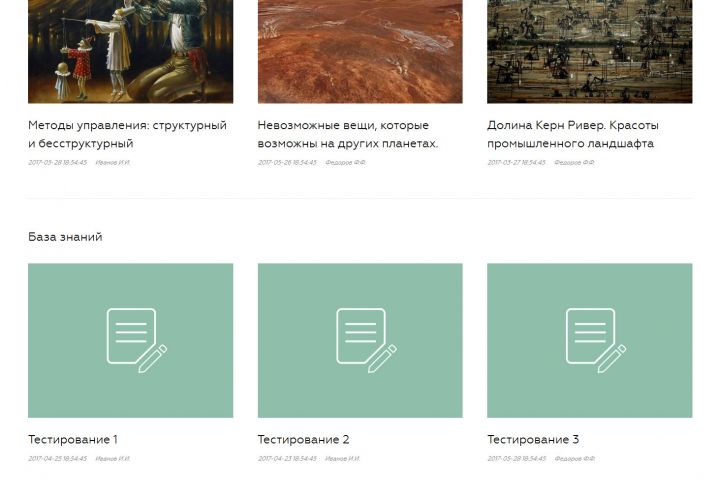Open the 'Тестирование 1' title link
This screenshot has height=480, width=720.
coord(73,440)
